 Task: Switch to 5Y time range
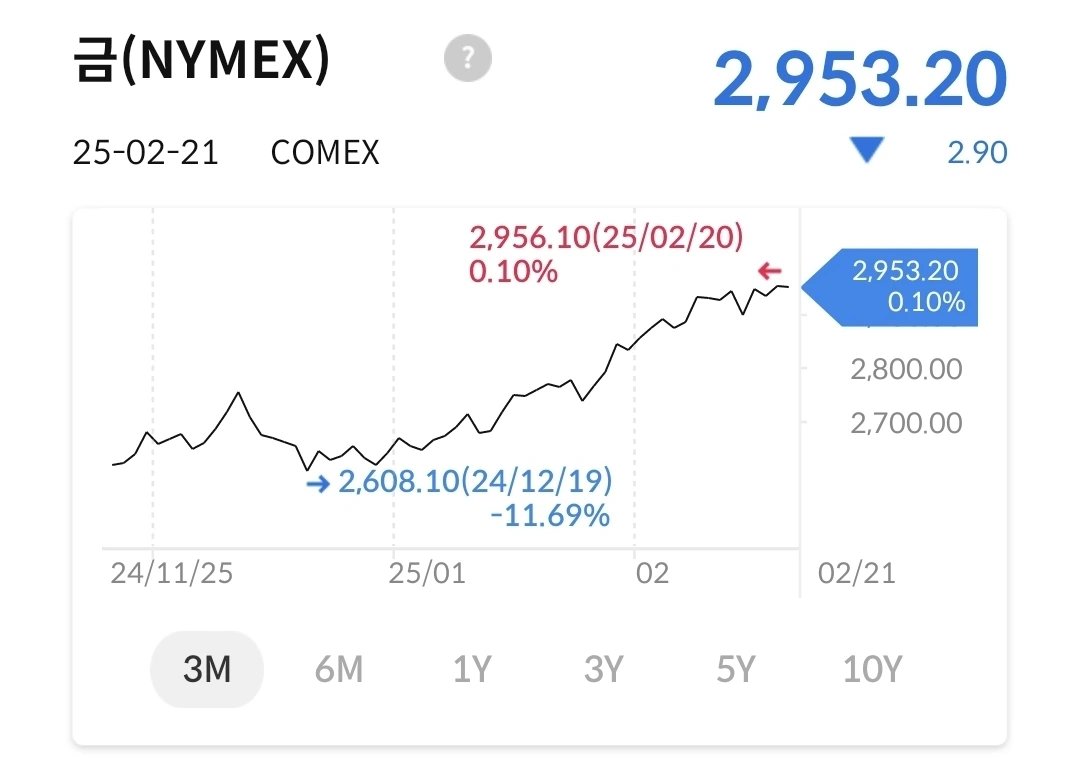736,669
